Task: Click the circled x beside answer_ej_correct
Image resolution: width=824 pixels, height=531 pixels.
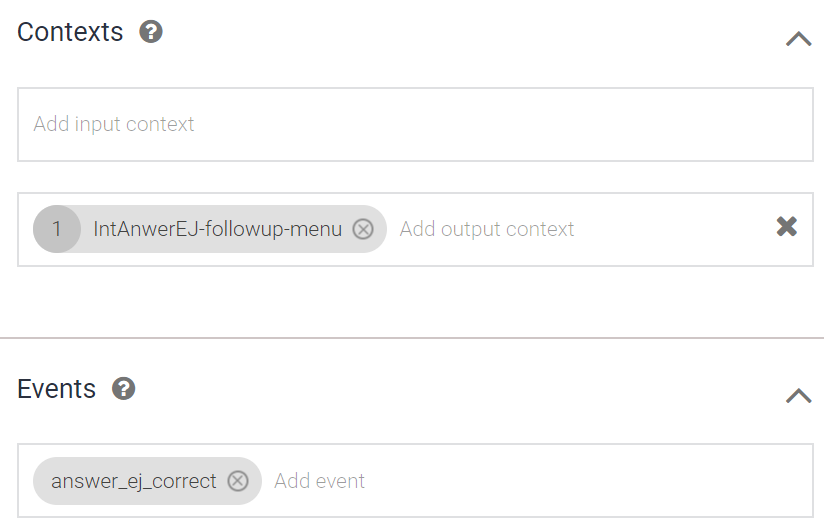Action: [x=237, y=481]
